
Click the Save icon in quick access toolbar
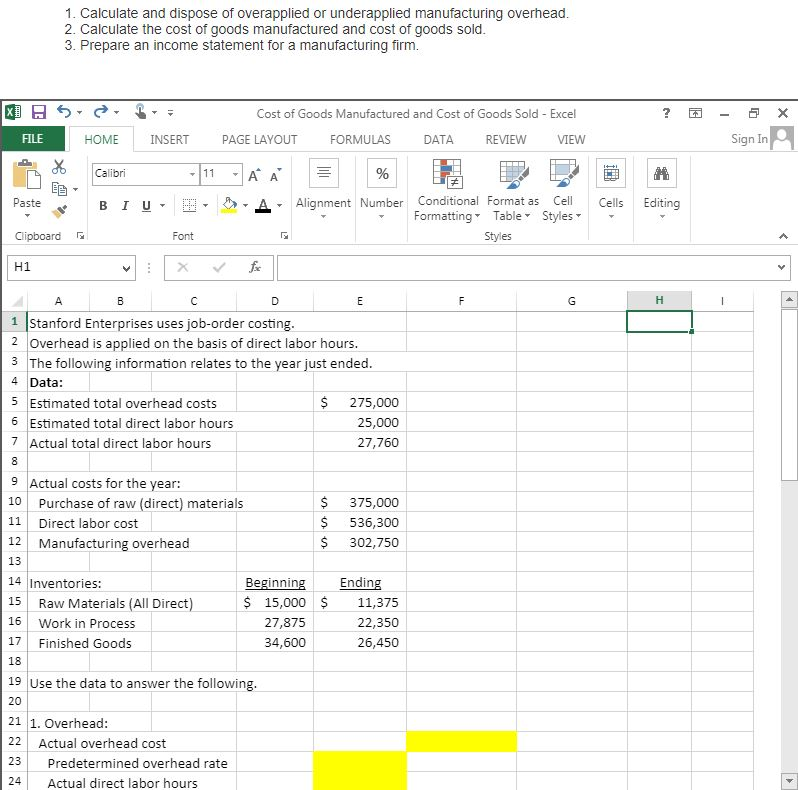click(39, 112)
